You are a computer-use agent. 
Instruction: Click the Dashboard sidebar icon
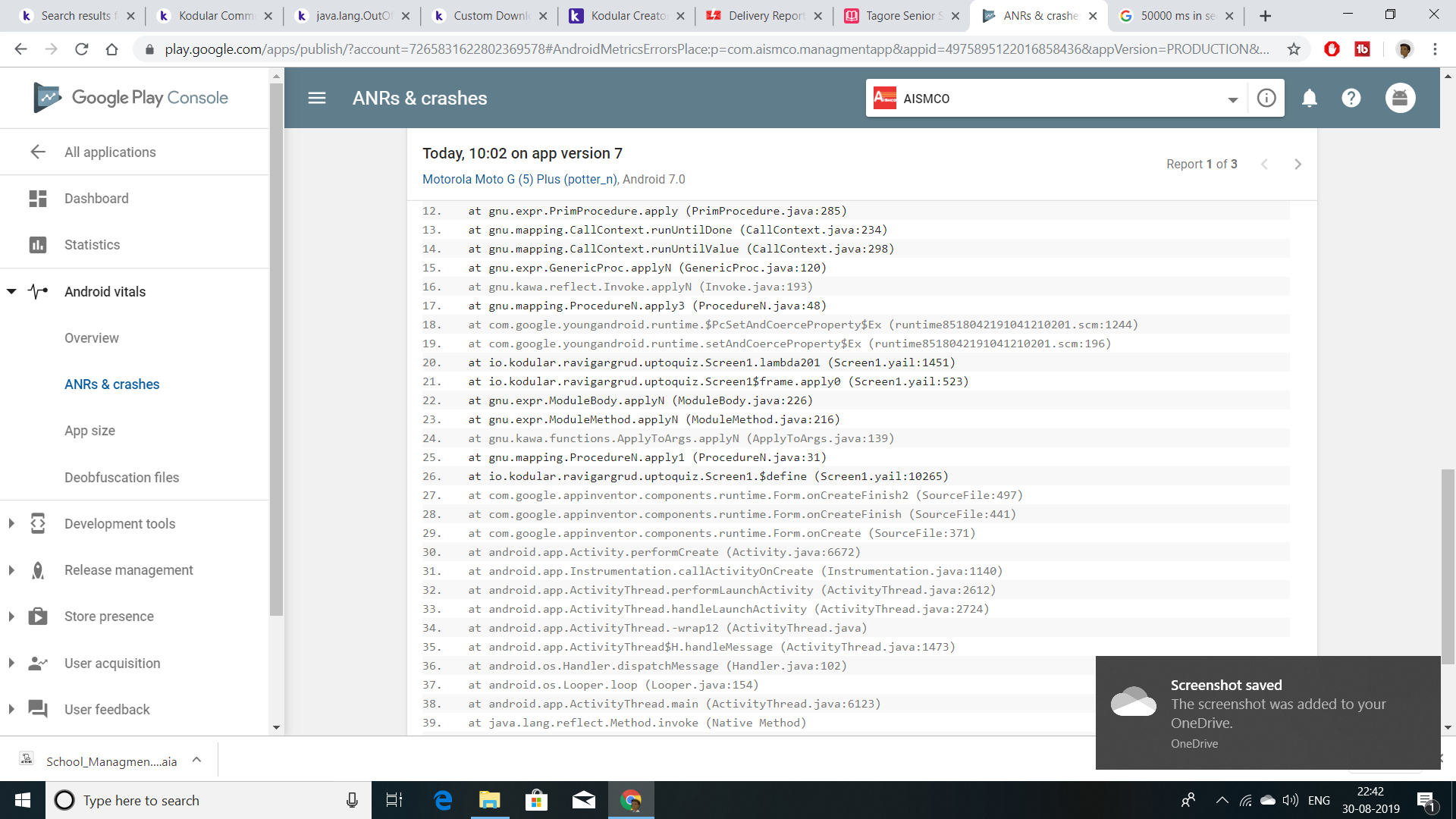click(x=38, y=199)
